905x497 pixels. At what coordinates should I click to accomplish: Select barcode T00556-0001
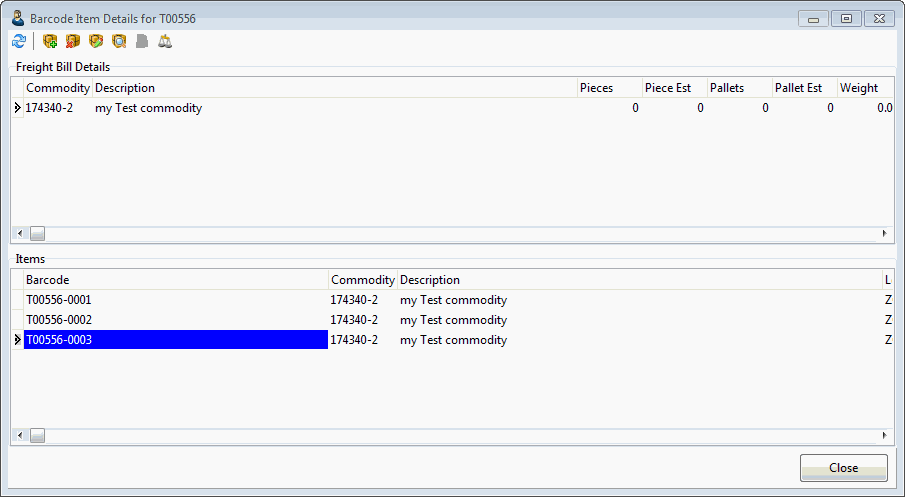[x=176, y=300]
